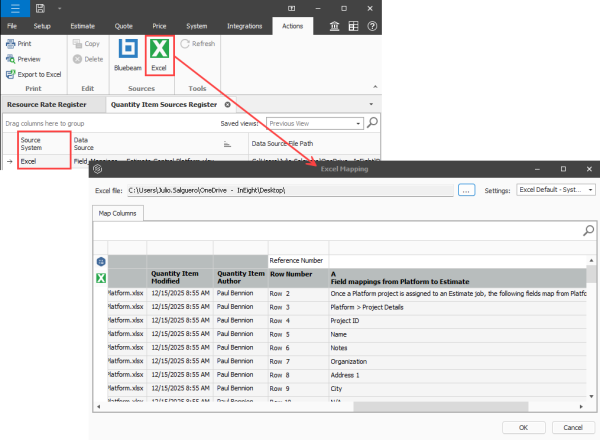Click the search magnifier beside Saved views
The height and width of the screenshot is (440, 600).
coord(372,123)
